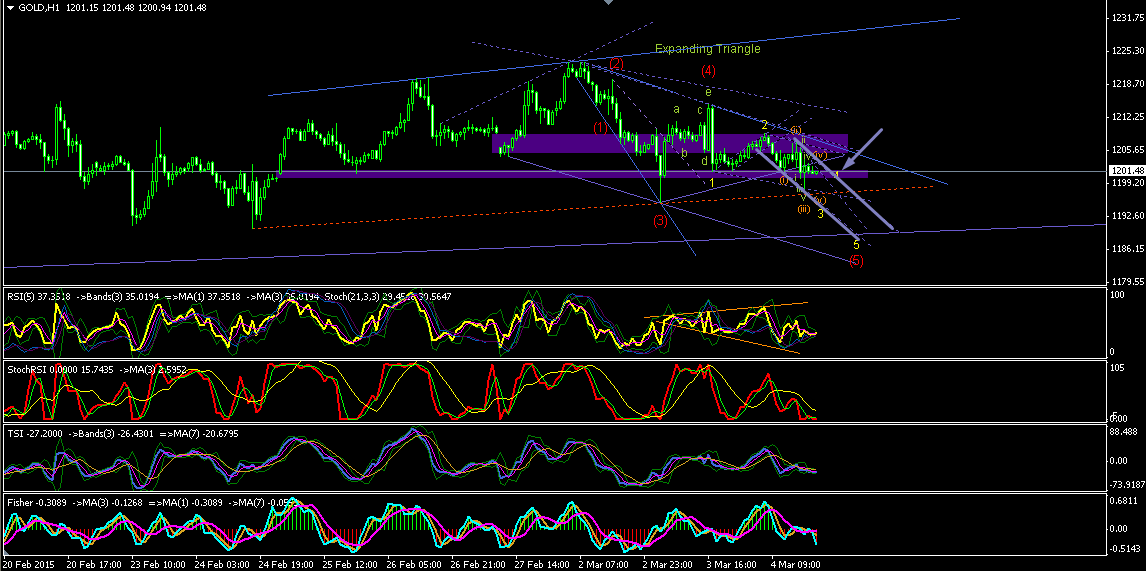Image resolution: width=1146 pixels, height=571 pixels.
Task: Click the 4 Mar 09:00 time label
Action: 797,565
